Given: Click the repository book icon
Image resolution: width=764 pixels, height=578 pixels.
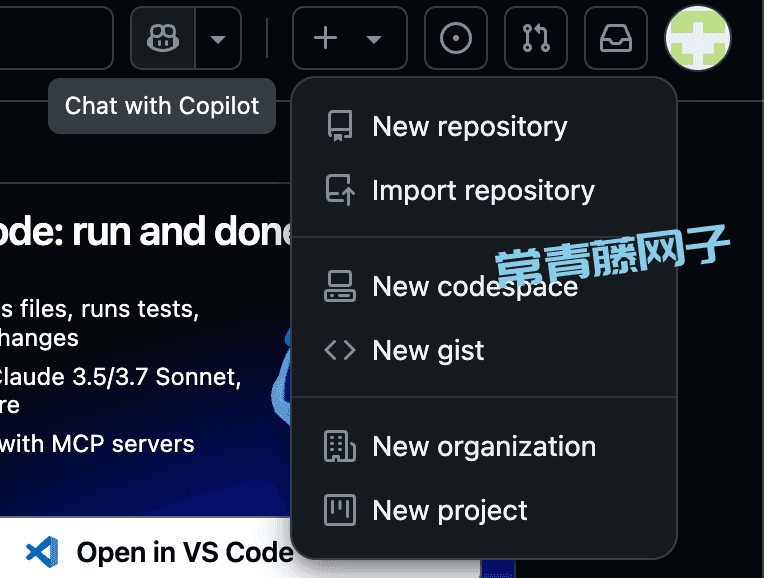Looking at the screenshot, I should tap(340, 126).
